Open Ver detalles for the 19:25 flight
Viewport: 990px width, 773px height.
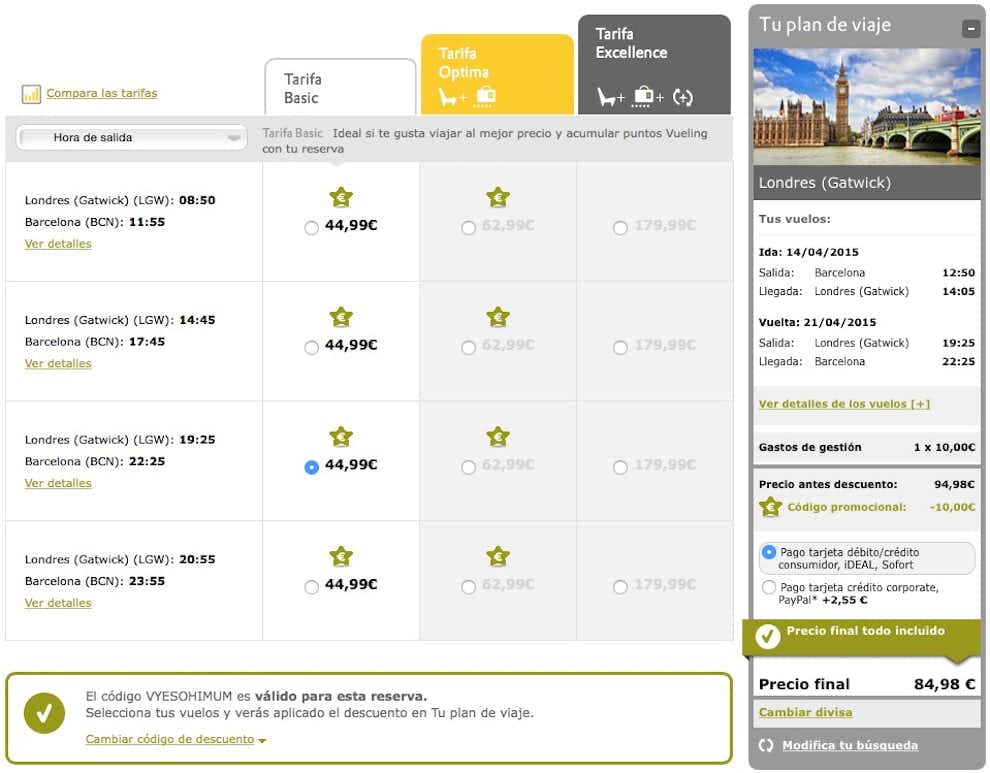[x=58, y=483]
